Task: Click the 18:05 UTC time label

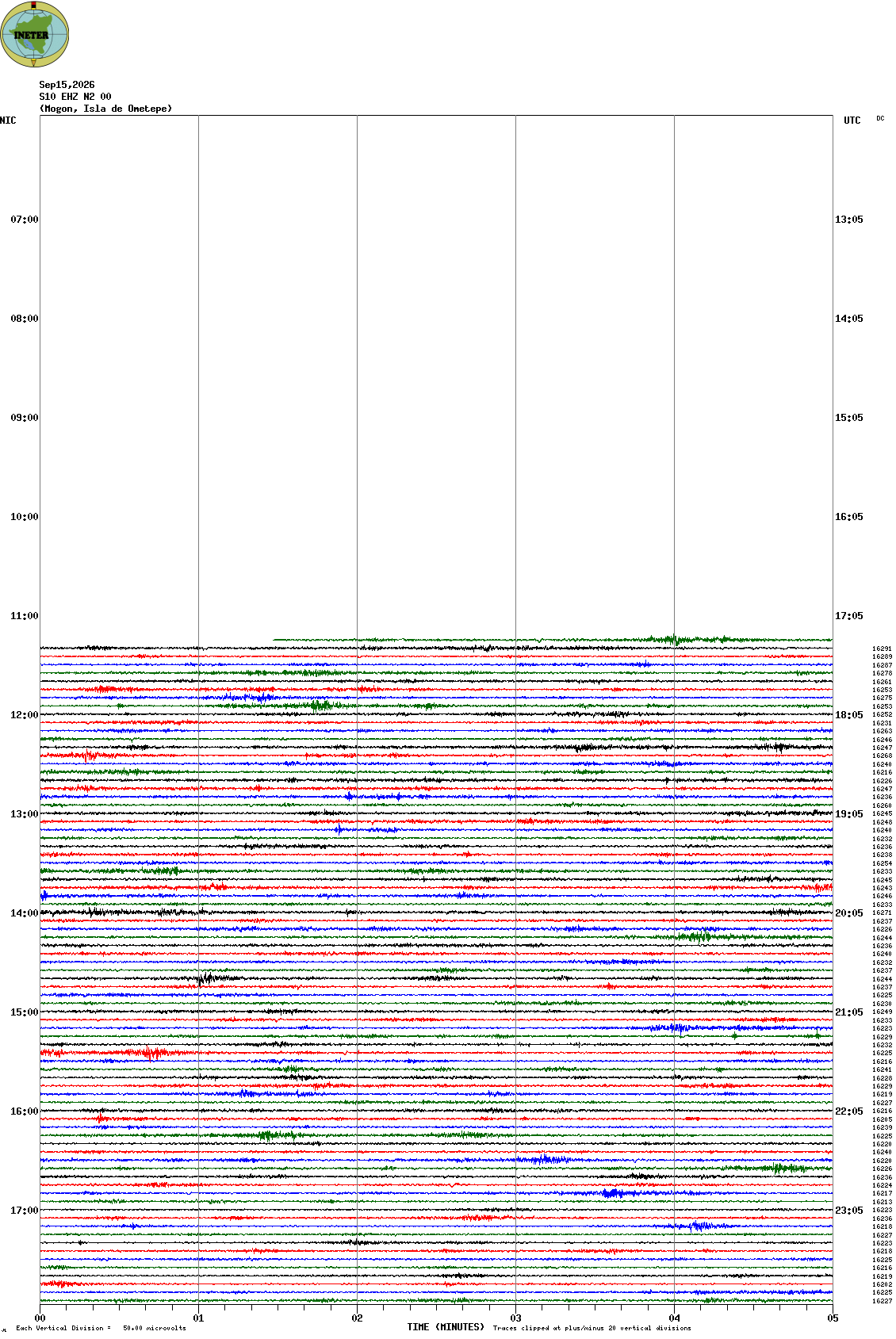Action: (849, 715)
